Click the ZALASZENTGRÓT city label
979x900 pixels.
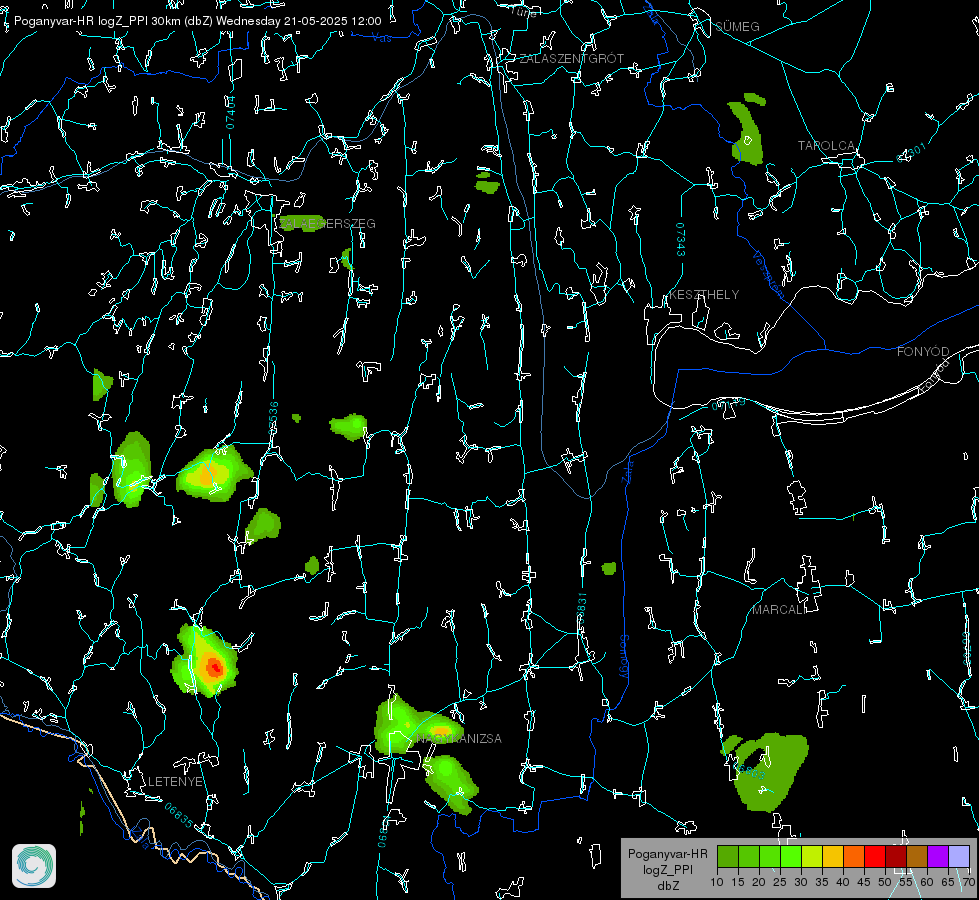point(571,58)
